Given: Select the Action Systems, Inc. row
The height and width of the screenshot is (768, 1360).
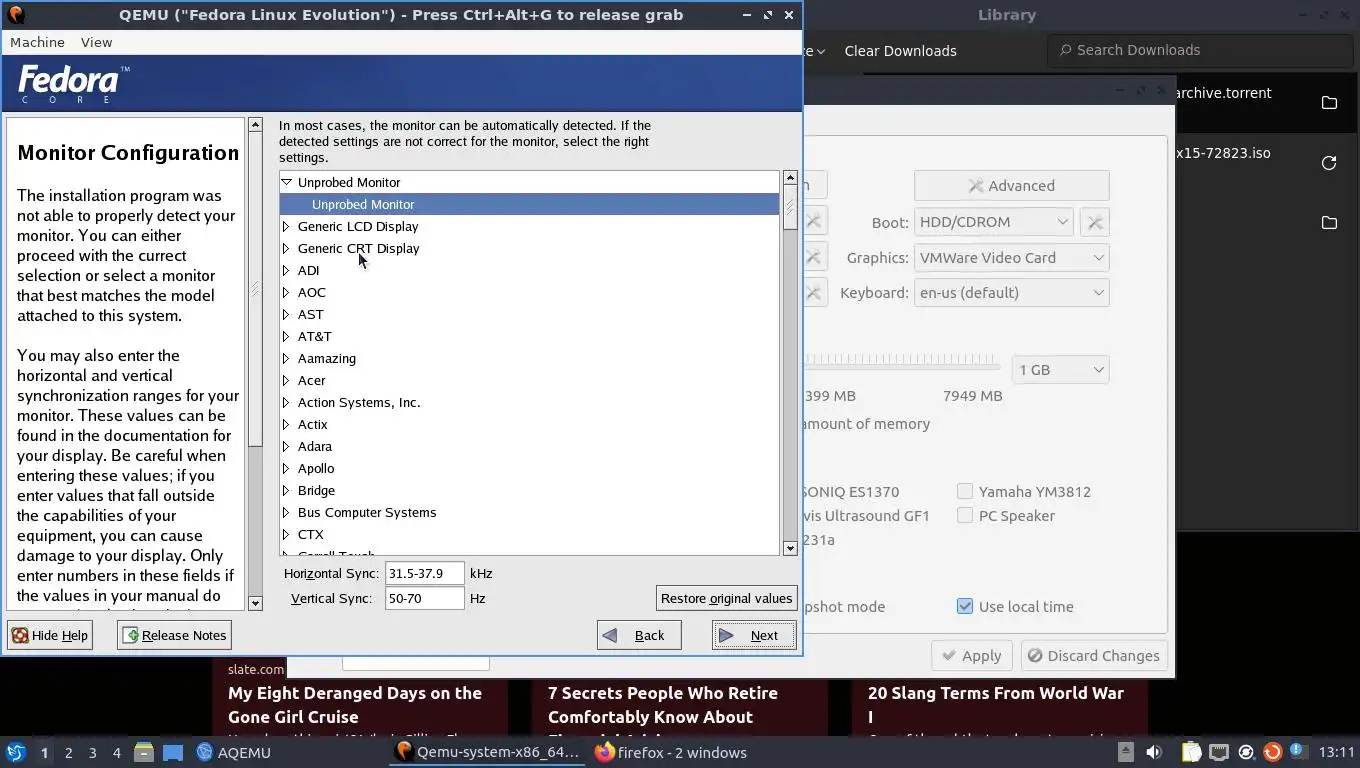Looking at the screenshot, I should [529, 402].
